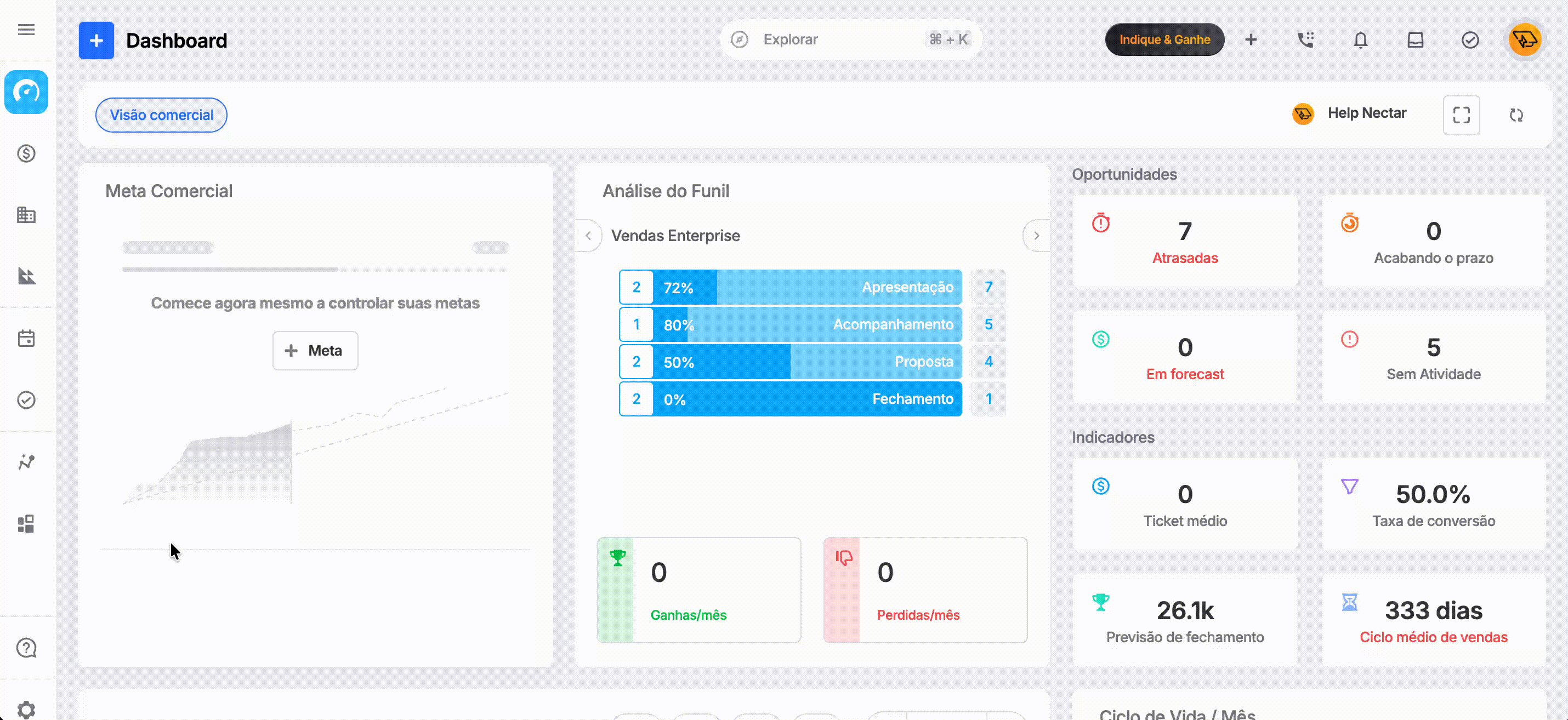Open the inbox tray icon
This screenshot has width=1568, height=720.
click(1415, 39)
